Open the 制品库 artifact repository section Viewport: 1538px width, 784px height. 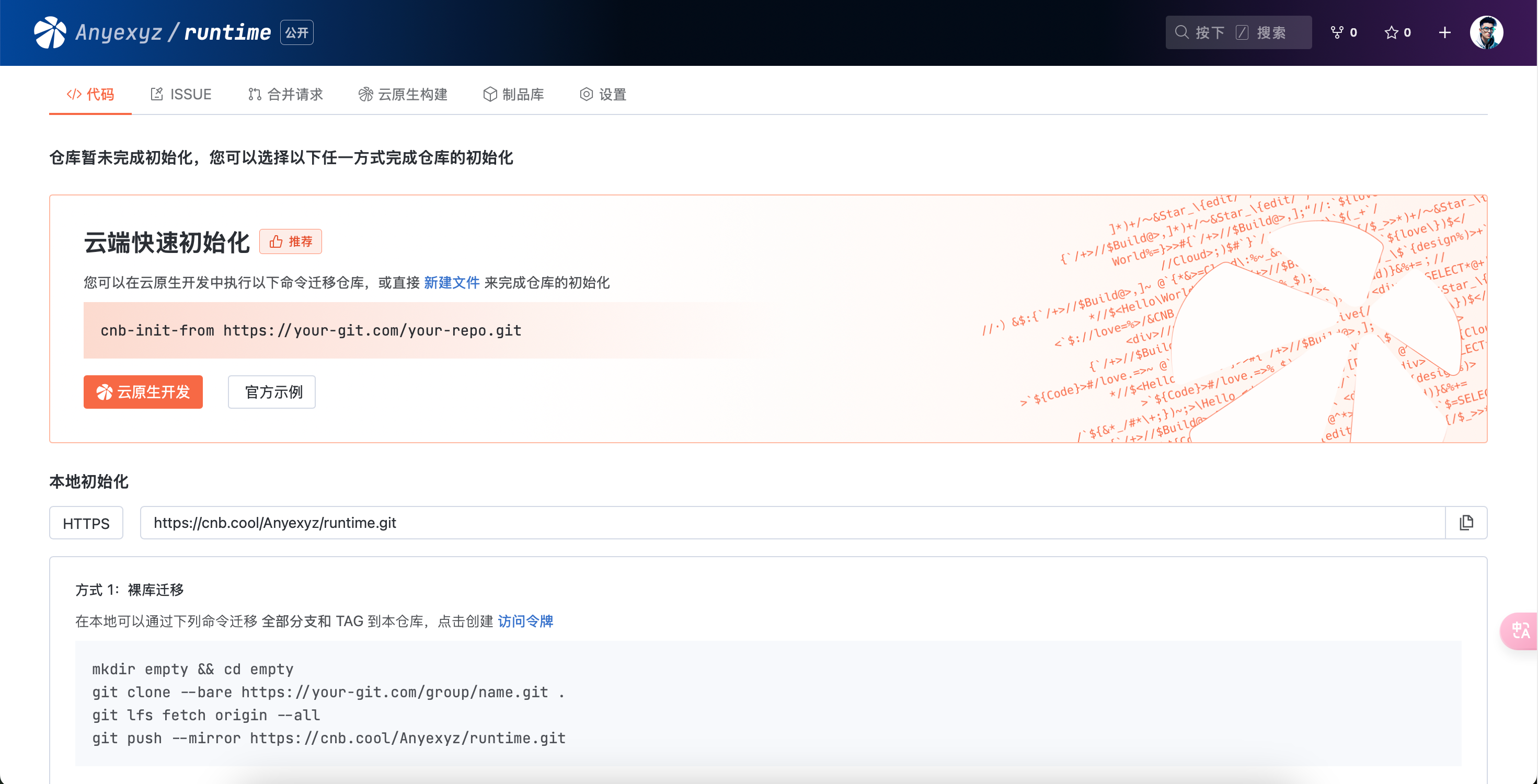click(x=513, y=94)
